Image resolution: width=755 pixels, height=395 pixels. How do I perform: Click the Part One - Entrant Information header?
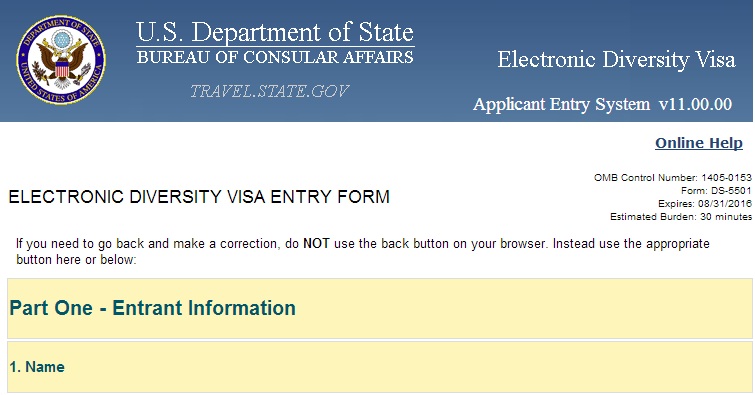(152, 308)
